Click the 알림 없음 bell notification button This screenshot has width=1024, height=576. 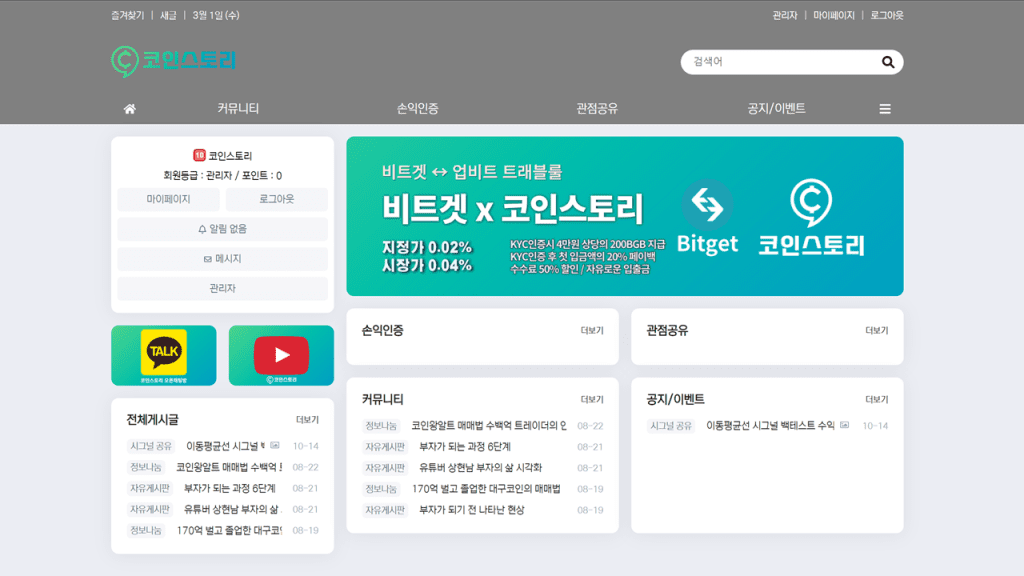[222, 229]
